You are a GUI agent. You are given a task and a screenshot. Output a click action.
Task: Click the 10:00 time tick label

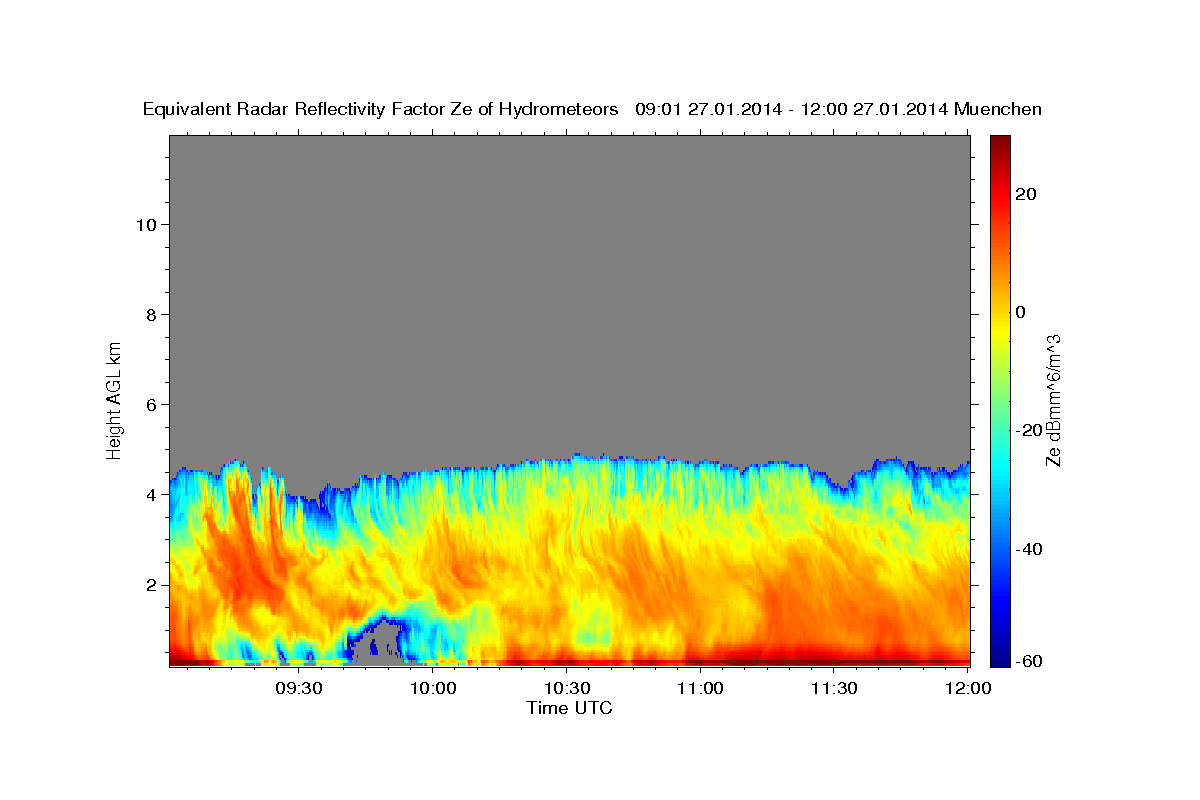[x=433, y=688]
